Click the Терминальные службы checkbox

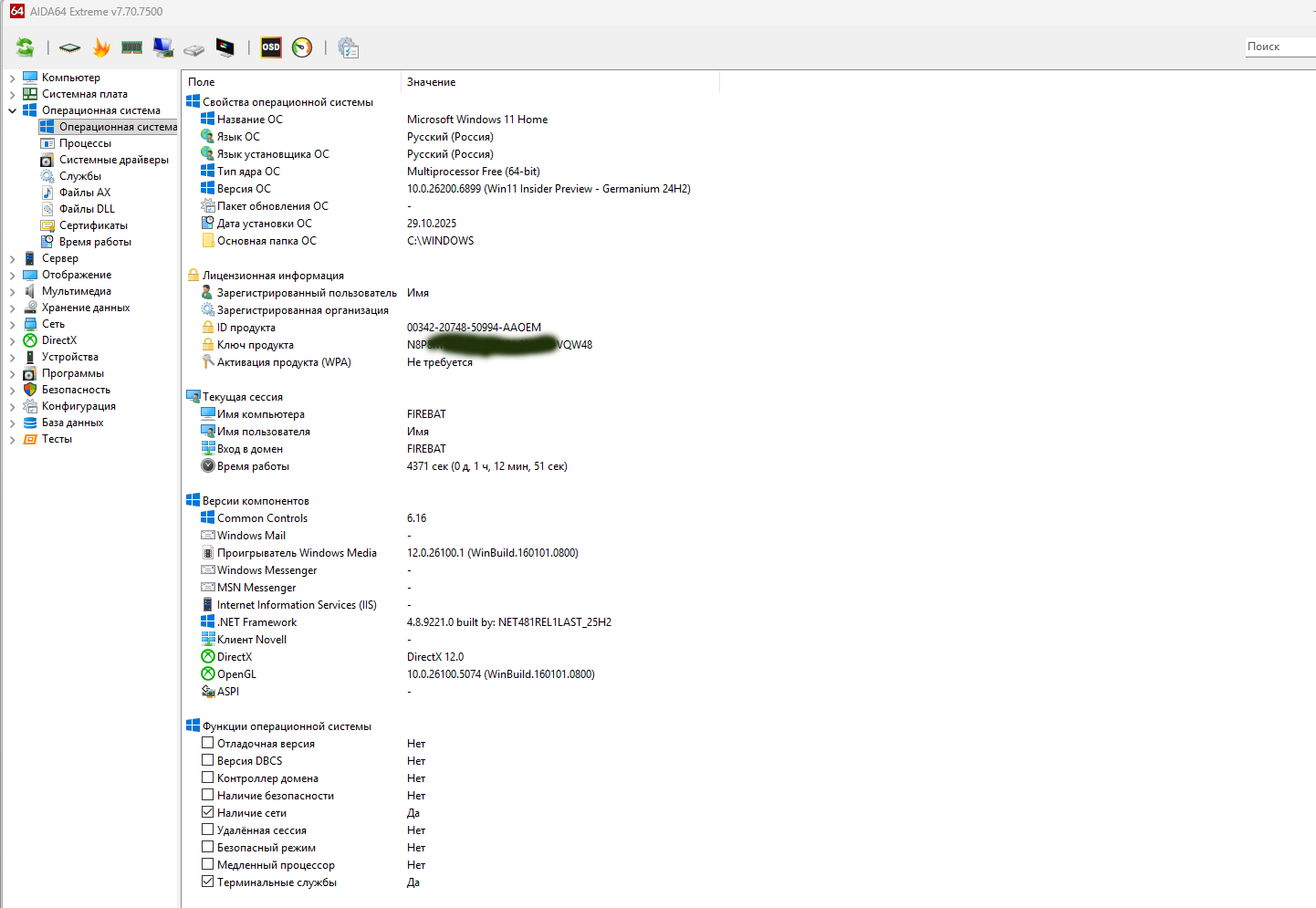point(208,882)
